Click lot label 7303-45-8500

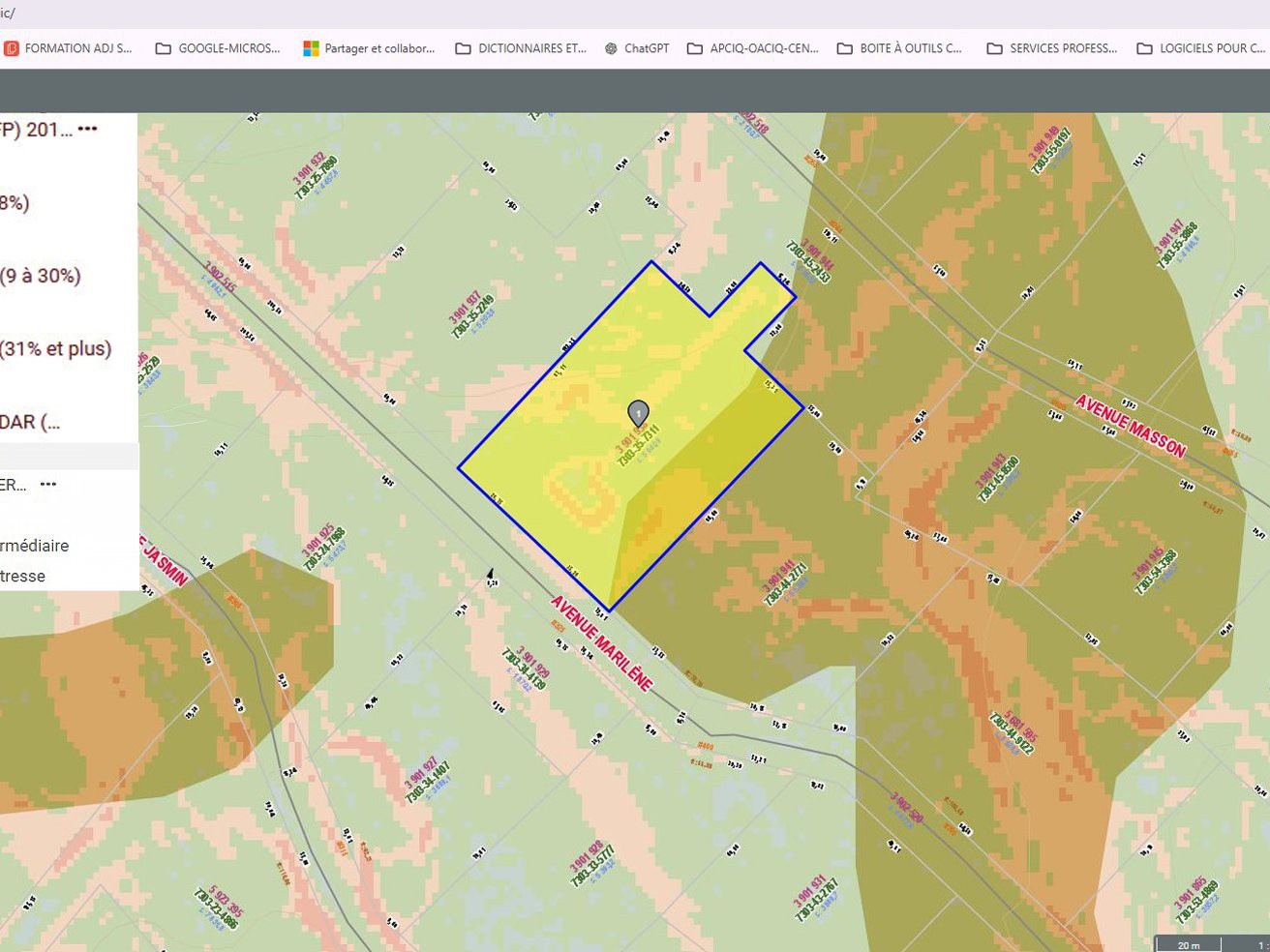[999, 479]
